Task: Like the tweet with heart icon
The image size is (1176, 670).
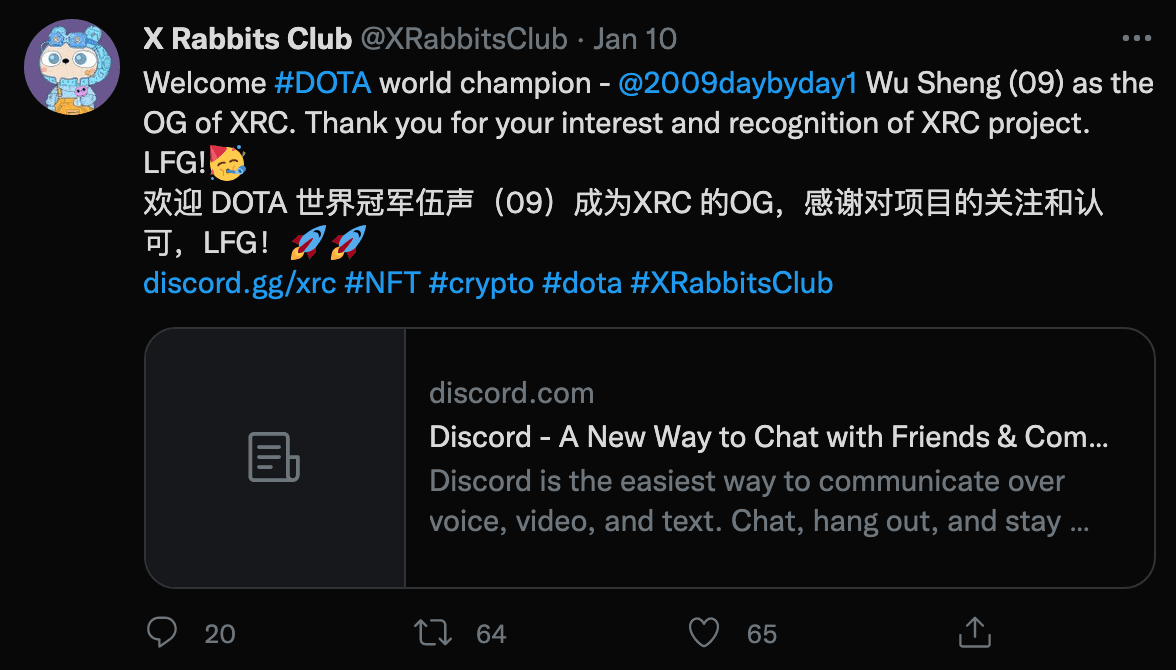Action: (x=705, y=632)
